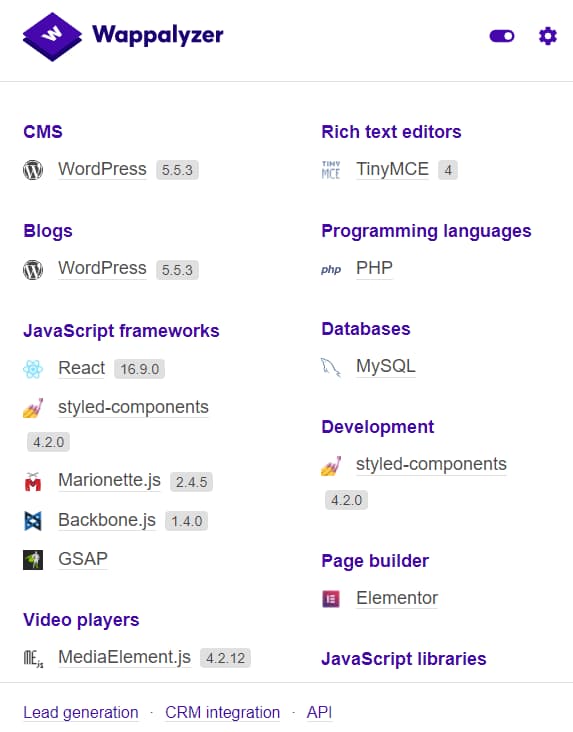Screen dimensions: 573x732
Task: Click styled-components icon under JavaScript frameworks
Action: coord(33,408)
